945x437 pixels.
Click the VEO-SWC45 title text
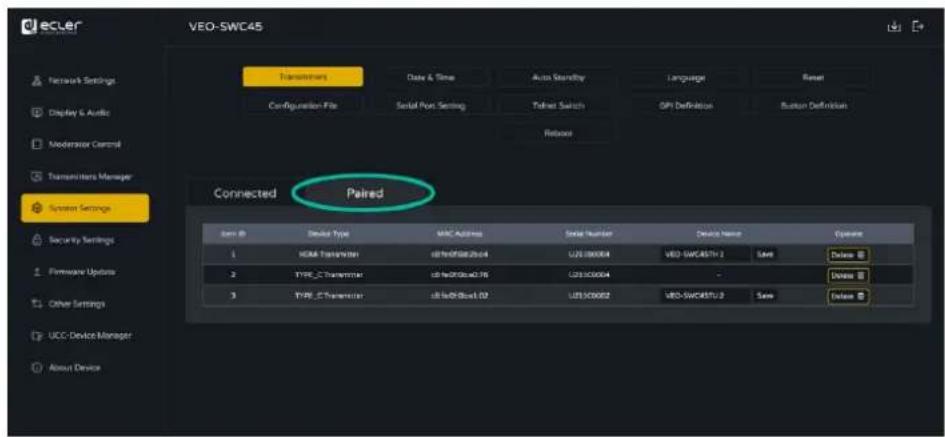point(226,27)
